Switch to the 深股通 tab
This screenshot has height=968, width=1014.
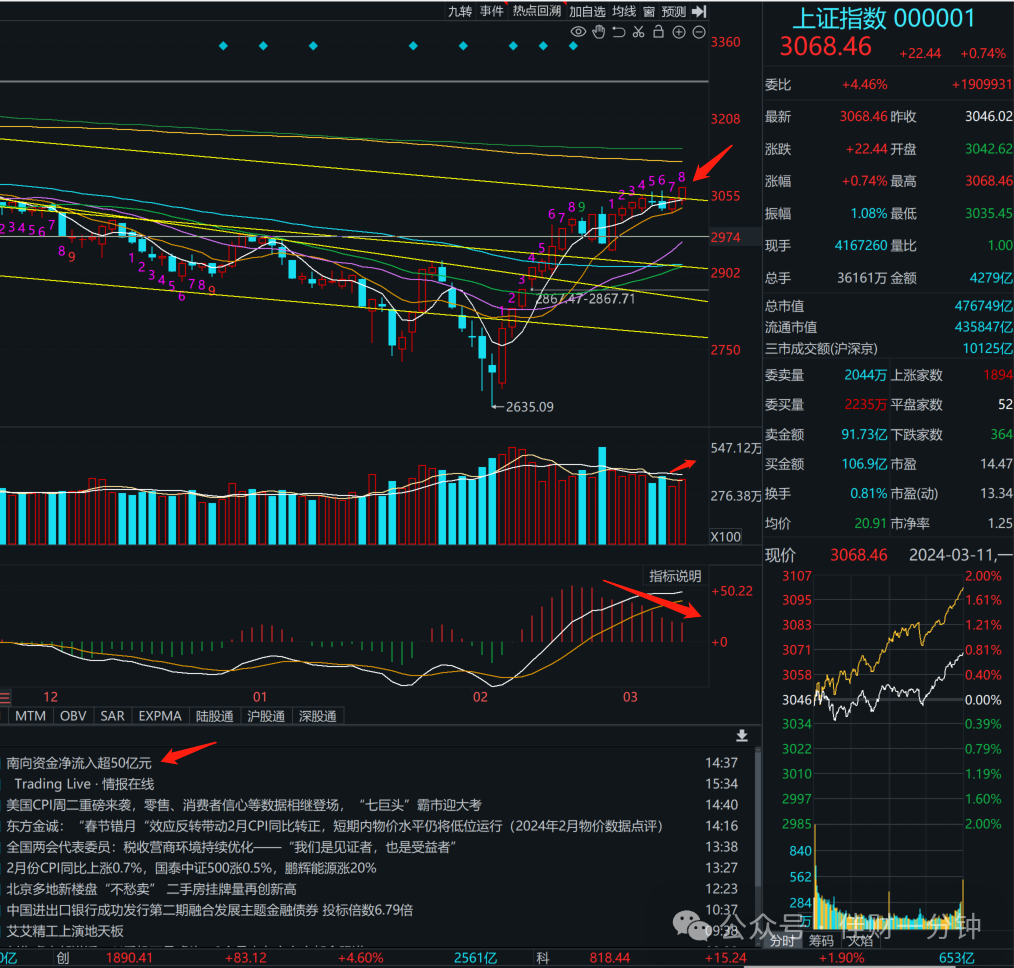pos(318,716)
